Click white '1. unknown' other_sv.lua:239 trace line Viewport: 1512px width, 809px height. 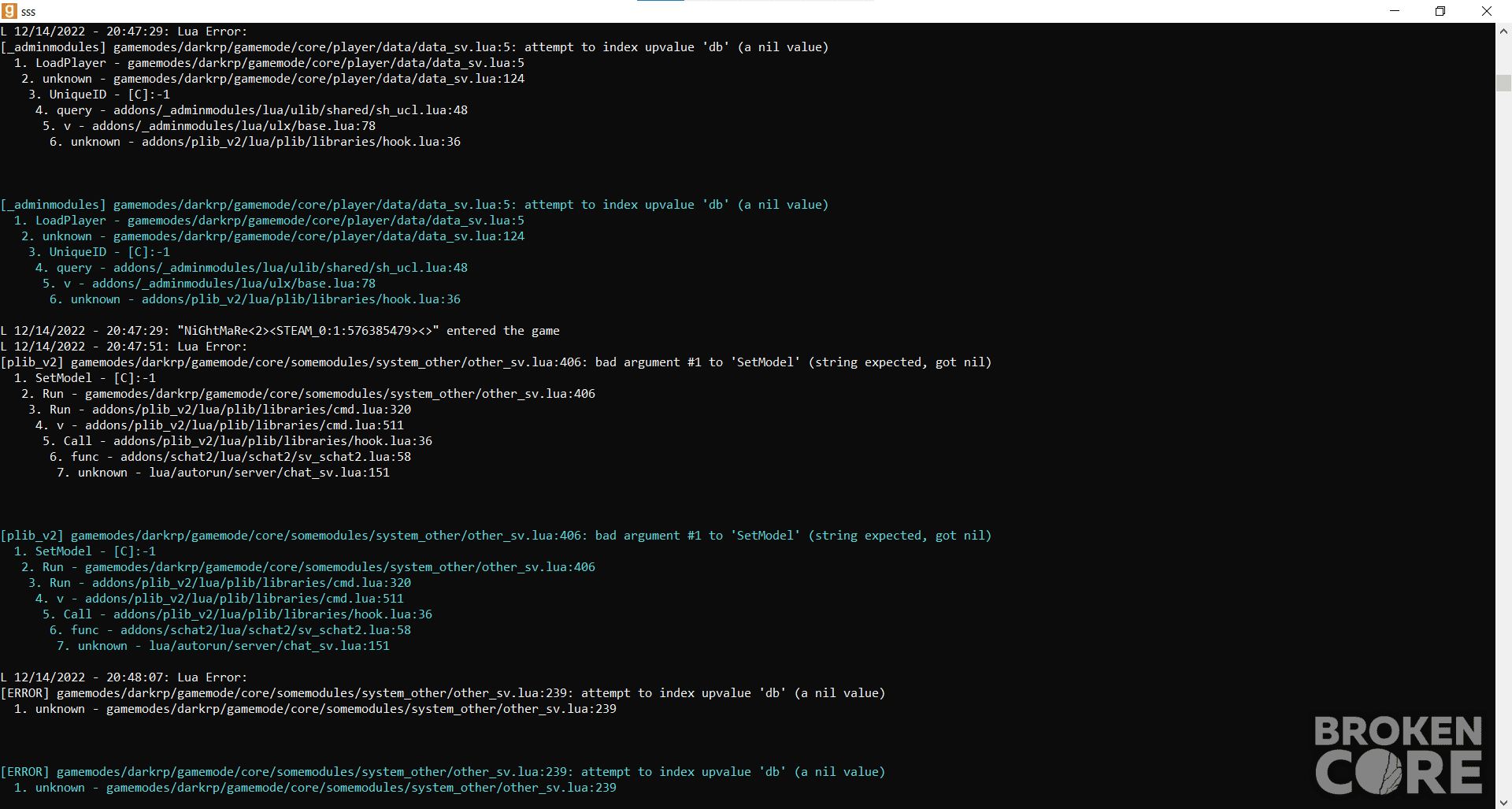[x=315, y=709]
